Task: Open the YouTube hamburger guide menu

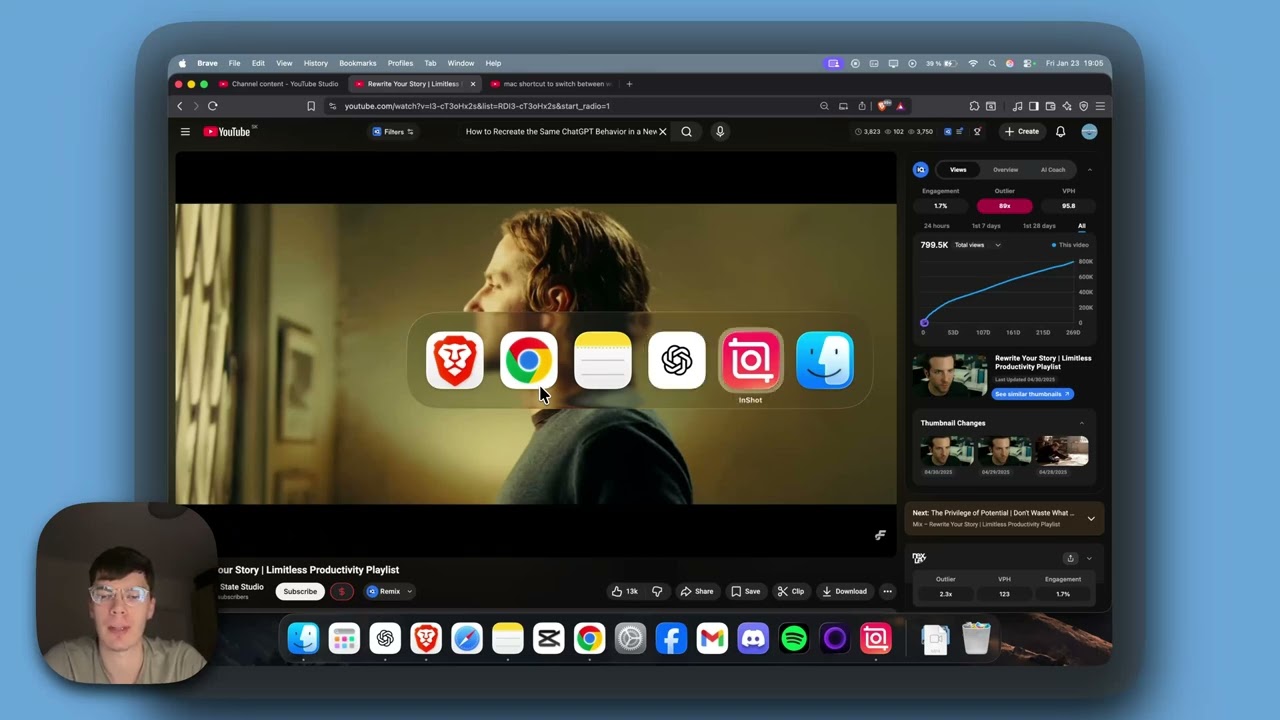Action: pos(185,131)
